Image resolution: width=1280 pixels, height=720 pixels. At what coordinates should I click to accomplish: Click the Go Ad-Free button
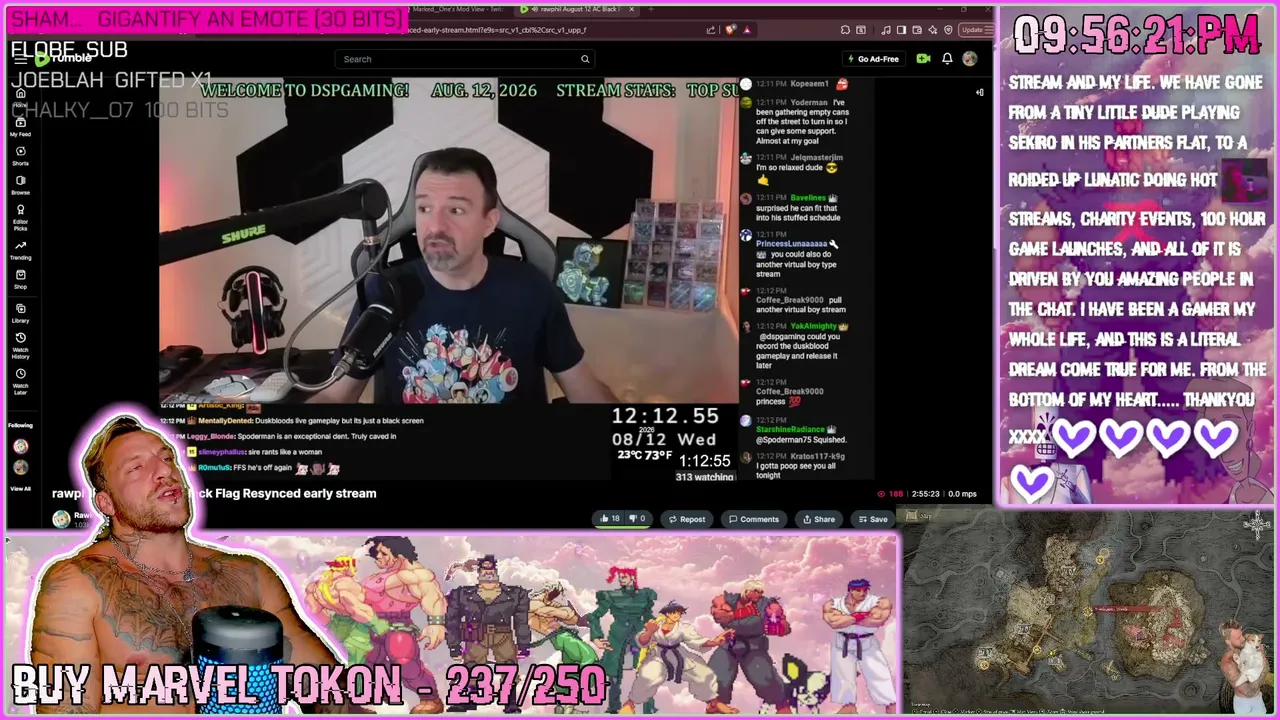click(873, 59)
